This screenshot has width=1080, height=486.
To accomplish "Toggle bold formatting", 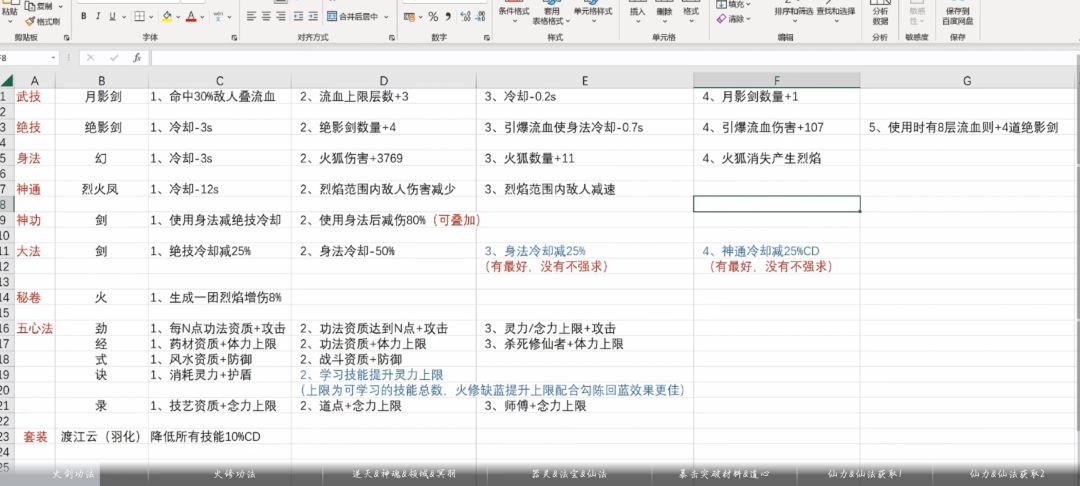I will pyautogui.click(x=83, y=17).
